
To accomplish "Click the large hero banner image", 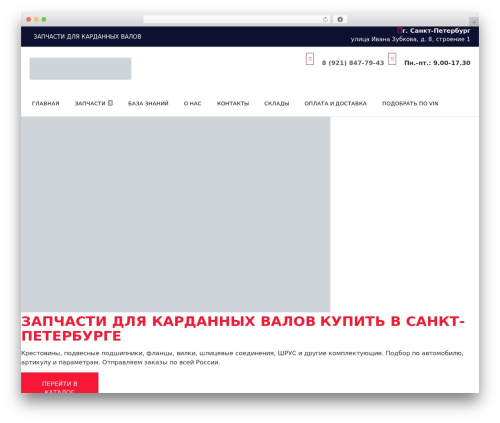I will click(176, 214).
